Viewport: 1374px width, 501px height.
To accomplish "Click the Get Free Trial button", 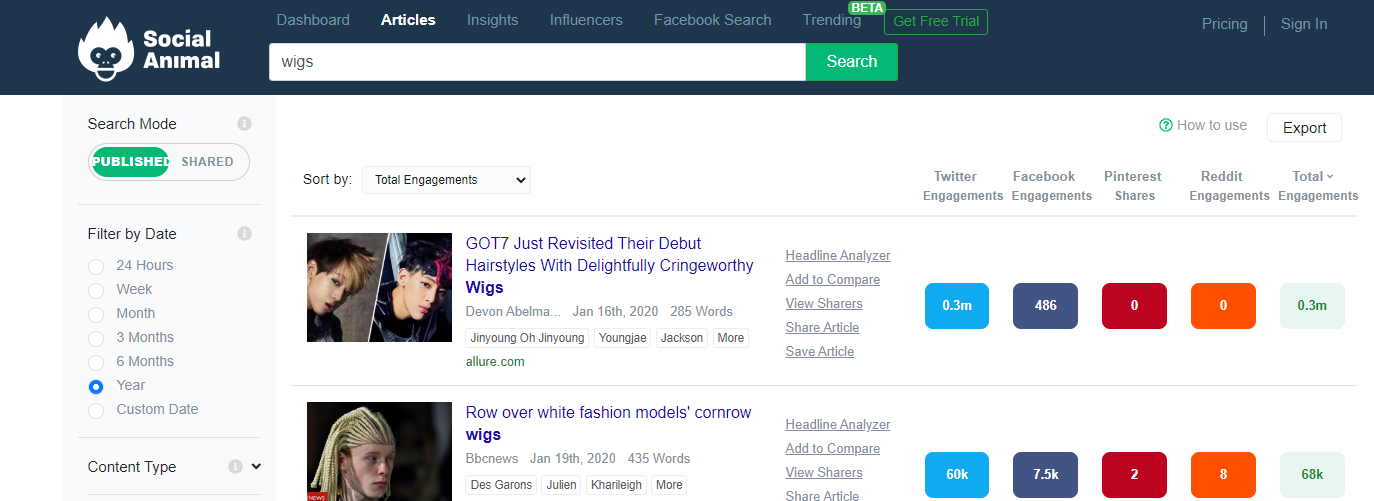I will point(936,22).
